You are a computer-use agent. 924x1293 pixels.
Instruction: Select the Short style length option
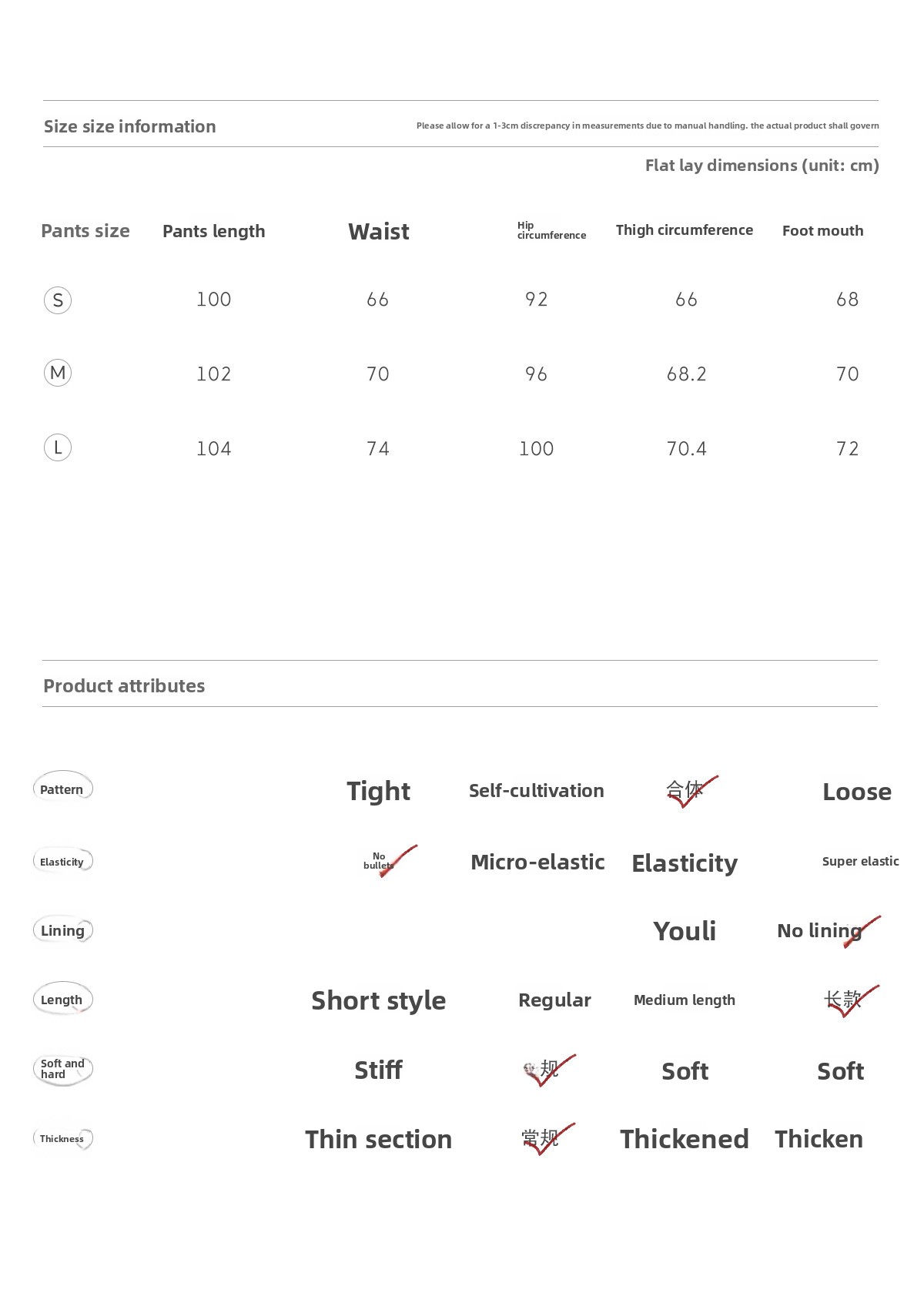pyautogui.click(x=378, y=1000)
